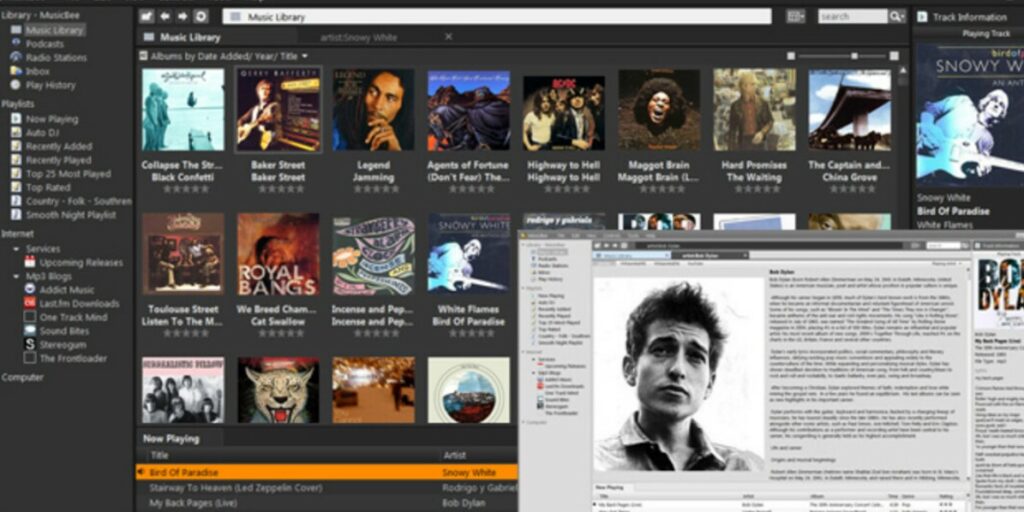
Task: Rate the Baker Street album with stars
Action: [x=281, y=189]
